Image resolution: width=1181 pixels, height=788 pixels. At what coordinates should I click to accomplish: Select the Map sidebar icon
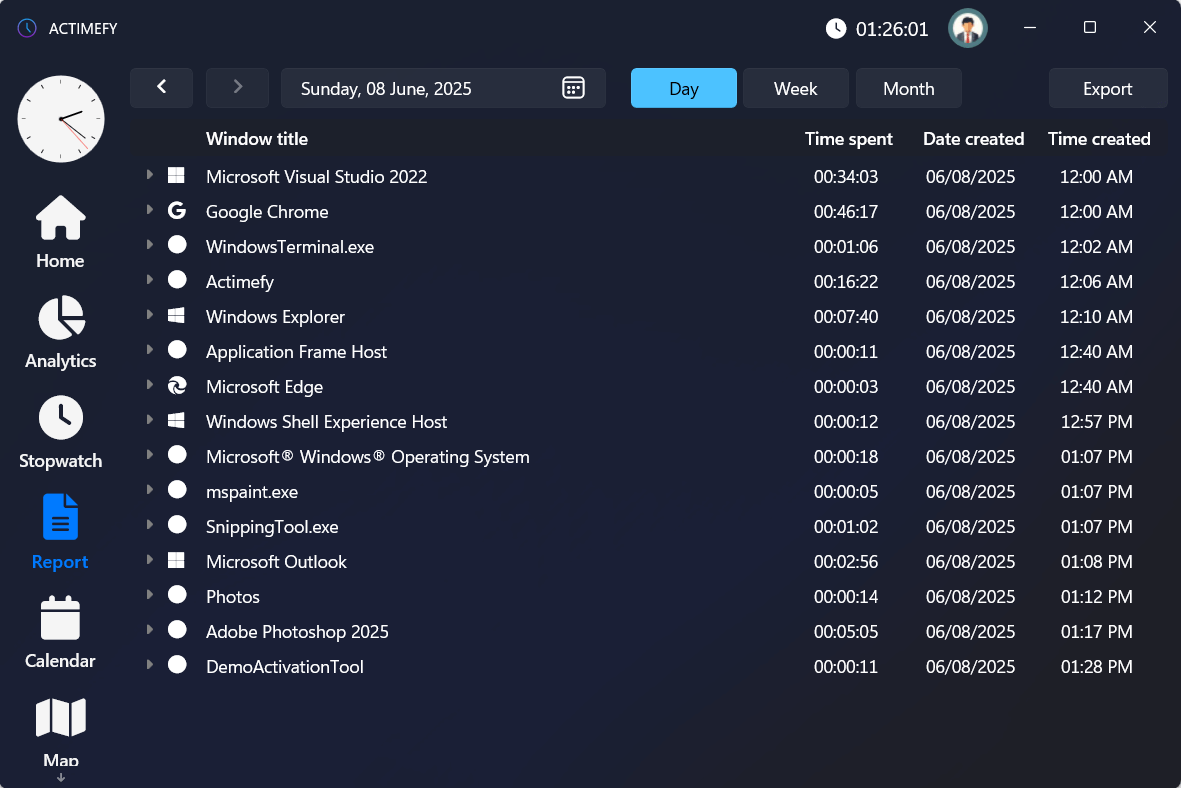60,728
